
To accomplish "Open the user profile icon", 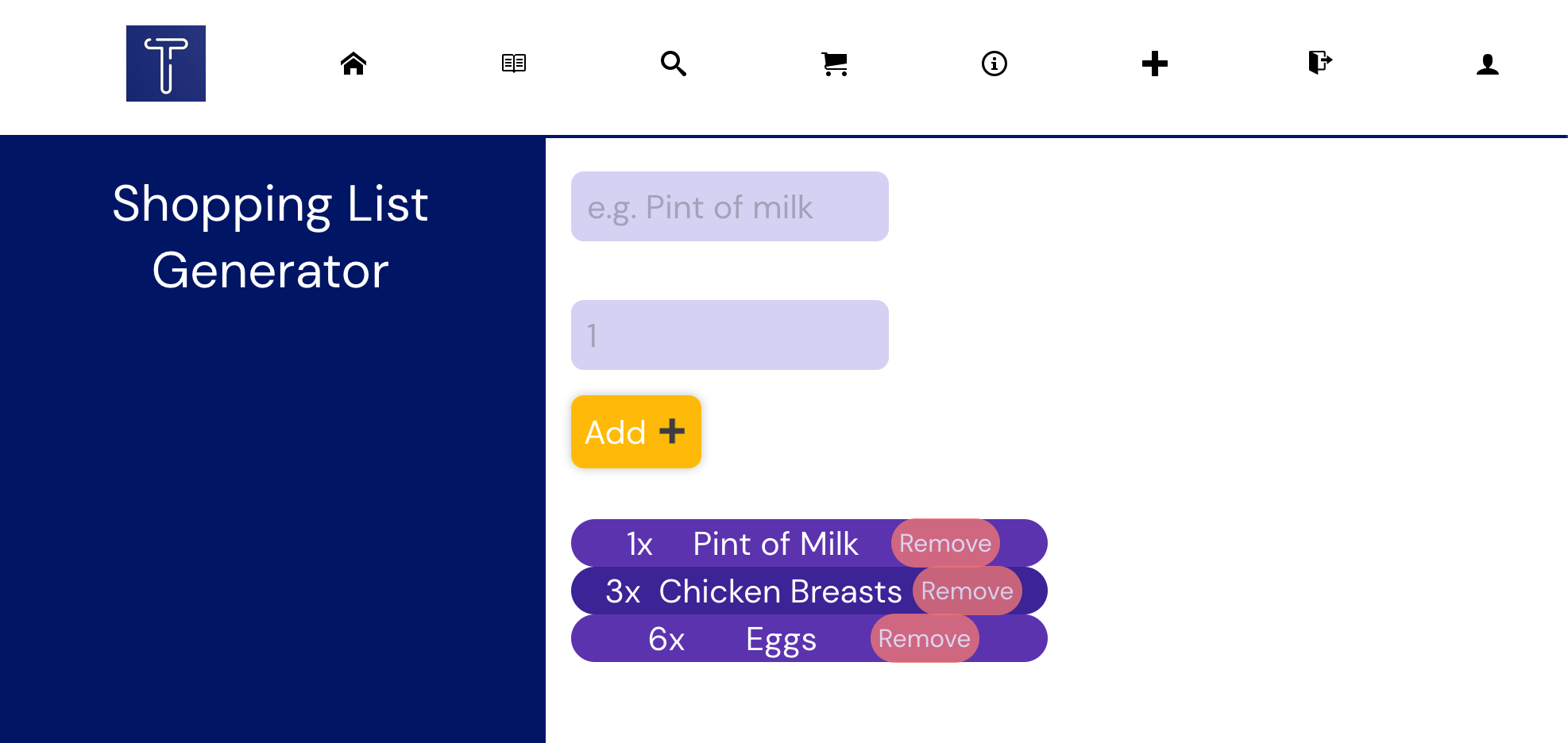I will pyautogui.click(x=1488, y=64).
